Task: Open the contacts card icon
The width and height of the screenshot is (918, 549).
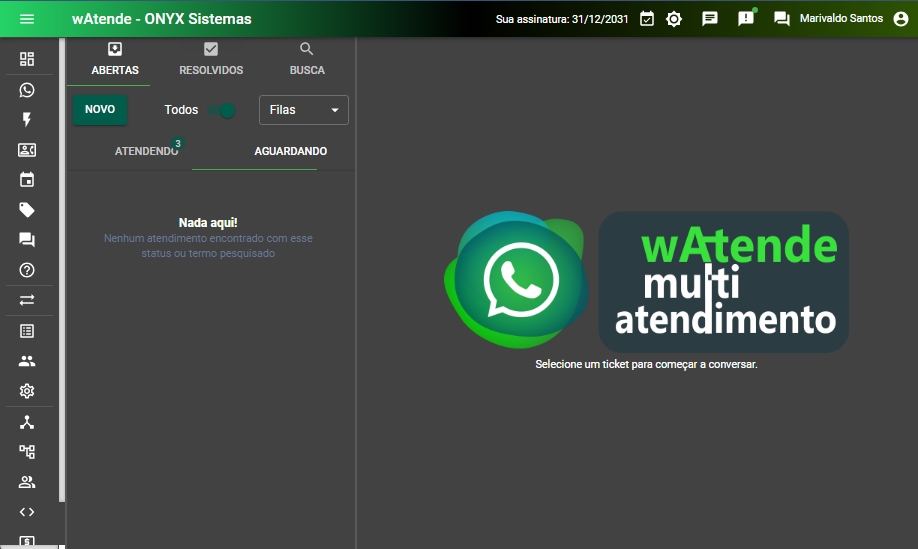Action: coord(27,150)
